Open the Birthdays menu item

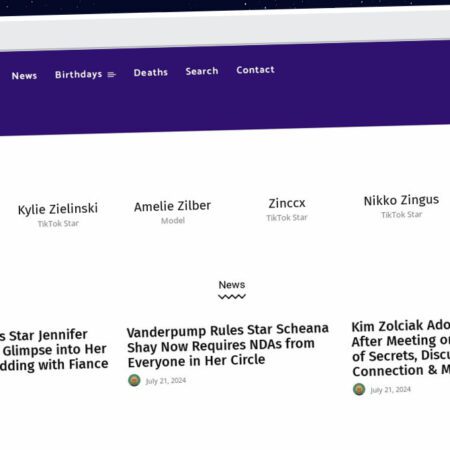[x=79, y=74]
